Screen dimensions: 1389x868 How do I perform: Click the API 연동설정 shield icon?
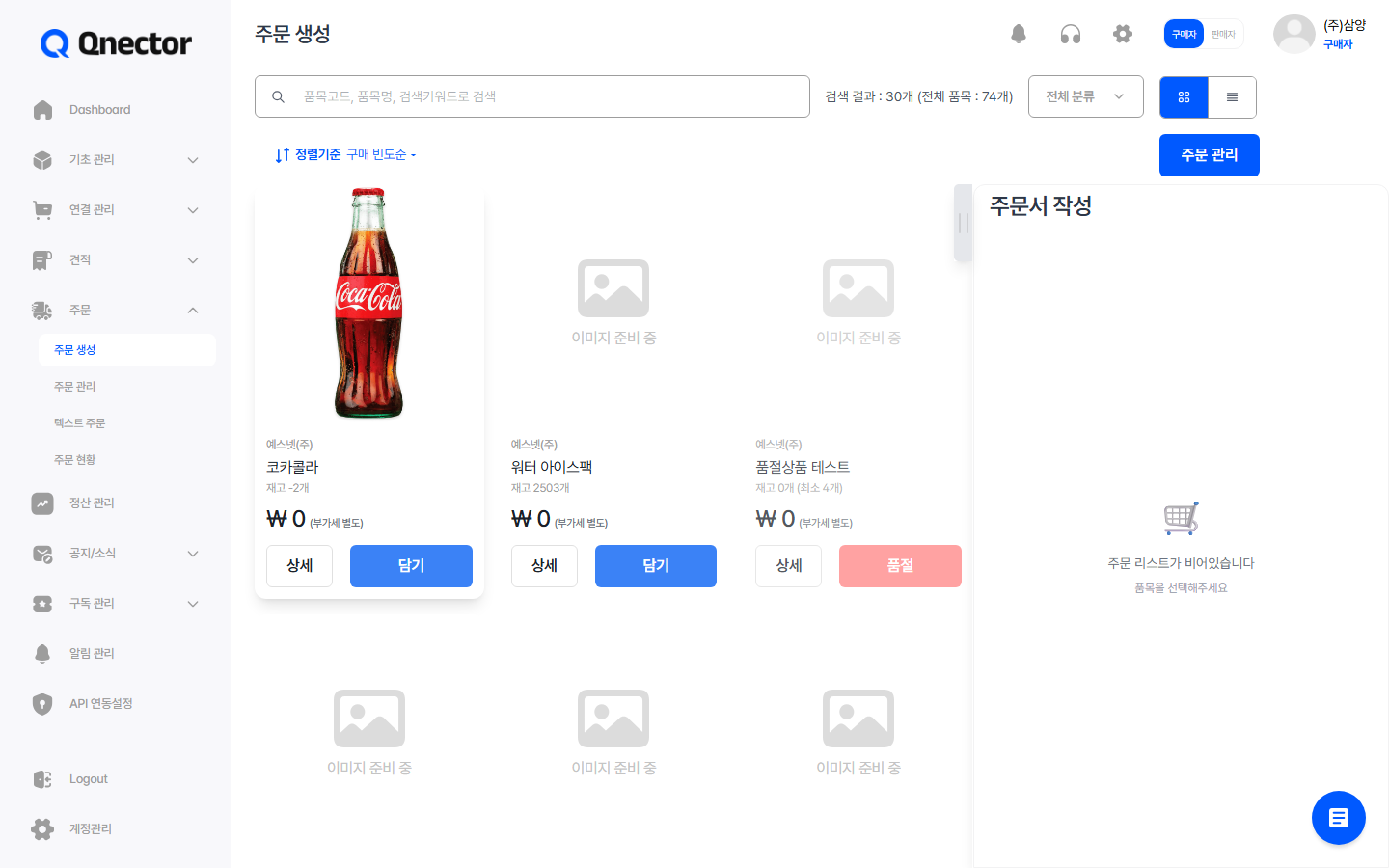42,704
